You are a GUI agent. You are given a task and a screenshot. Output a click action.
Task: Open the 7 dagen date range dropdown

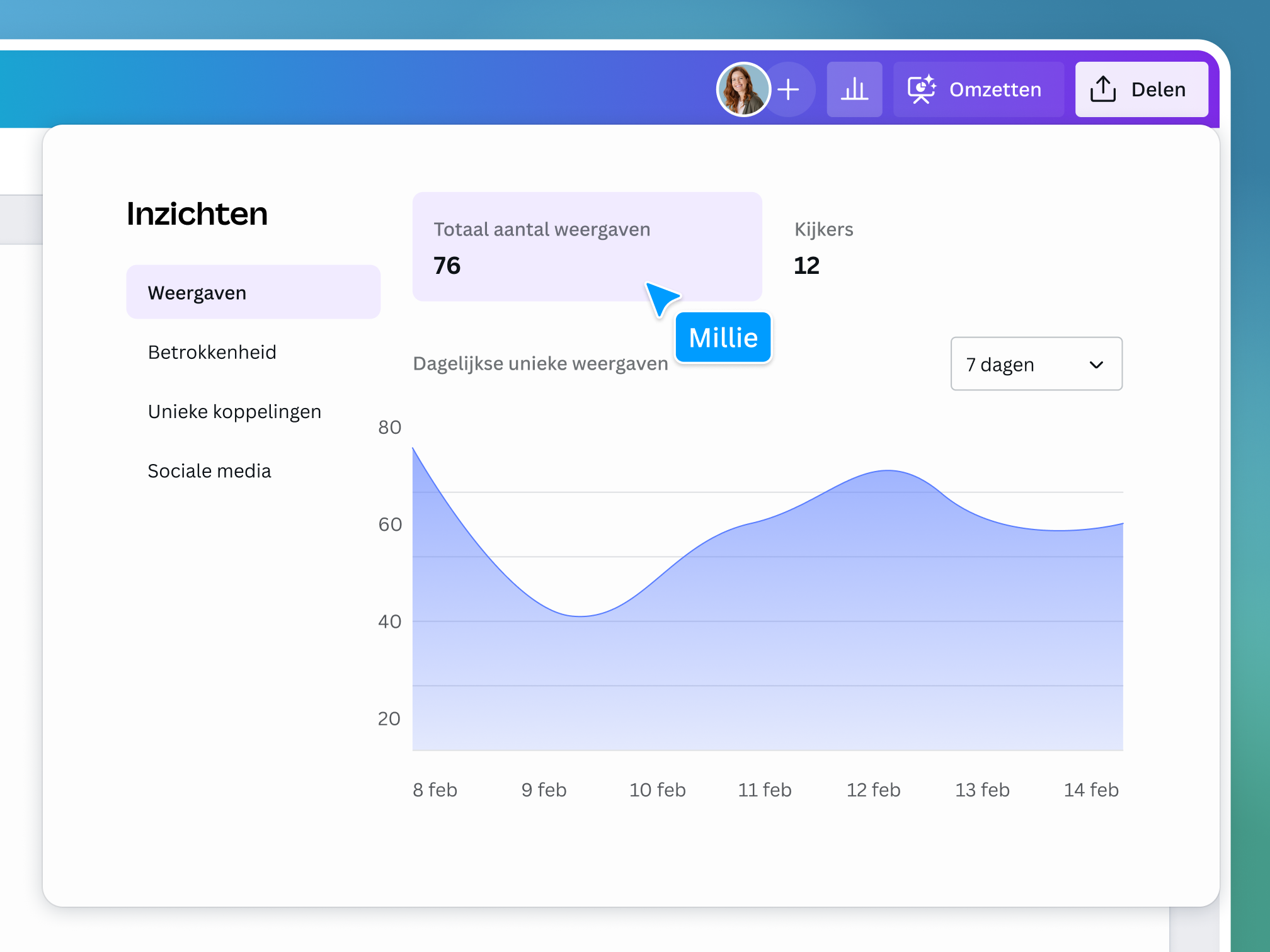[x=1036, y=364]
